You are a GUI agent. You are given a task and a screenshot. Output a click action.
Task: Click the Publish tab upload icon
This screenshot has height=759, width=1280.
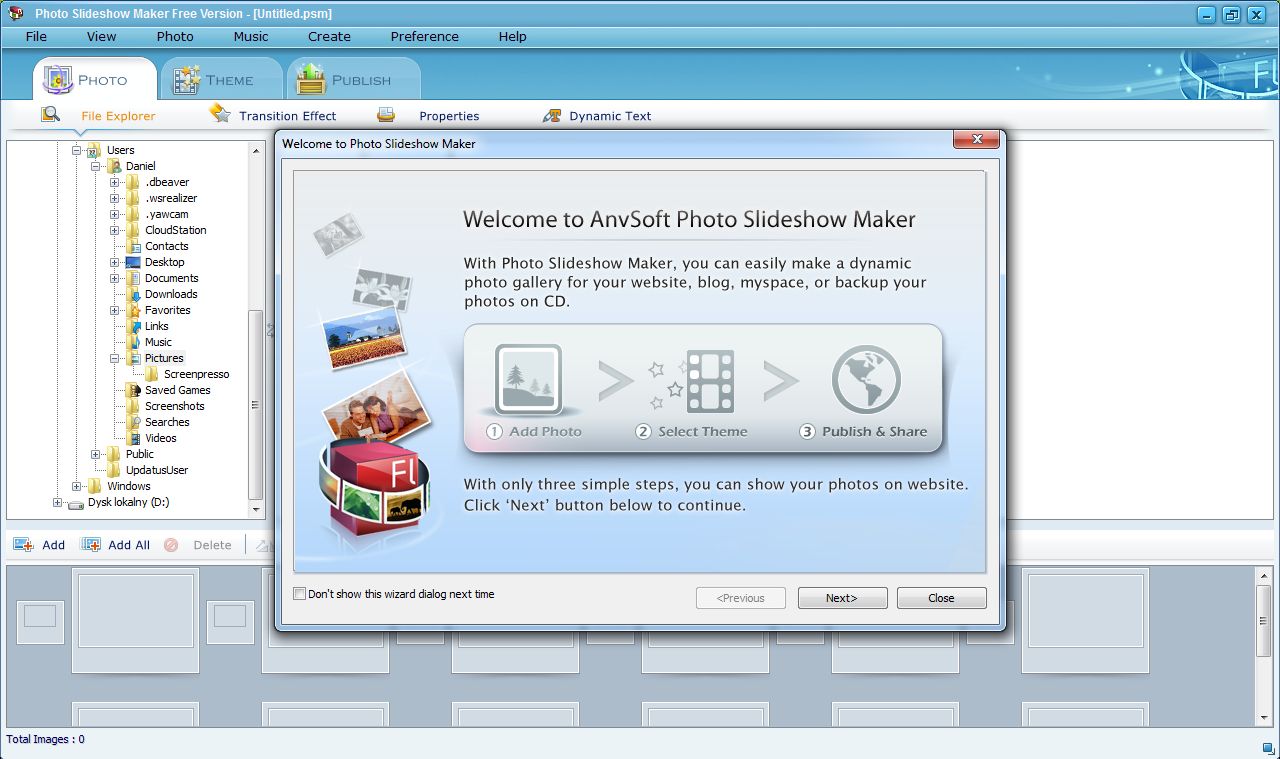(313, 79)
